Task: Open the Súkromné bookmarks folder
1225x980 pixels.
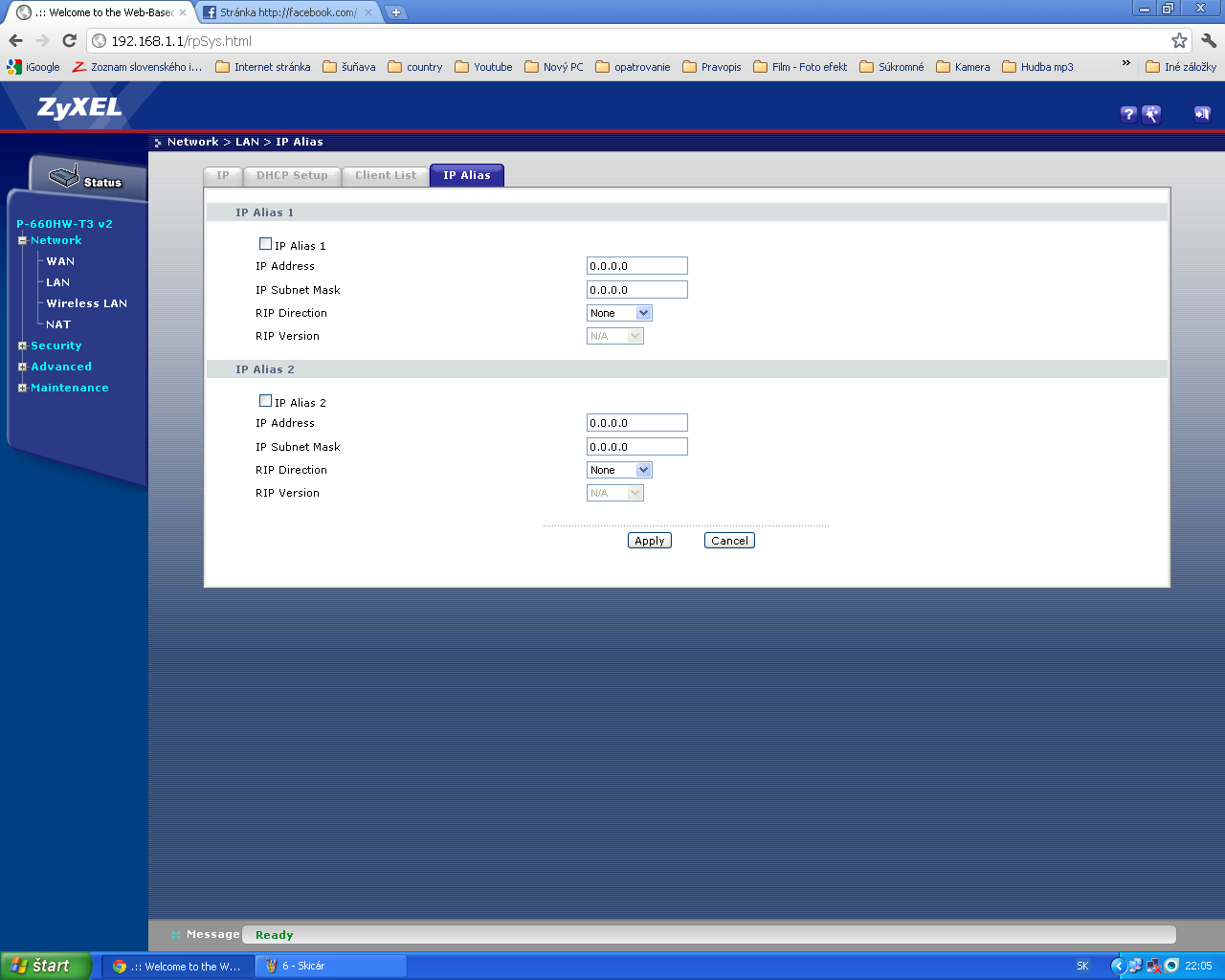Action: pos(892,67)
